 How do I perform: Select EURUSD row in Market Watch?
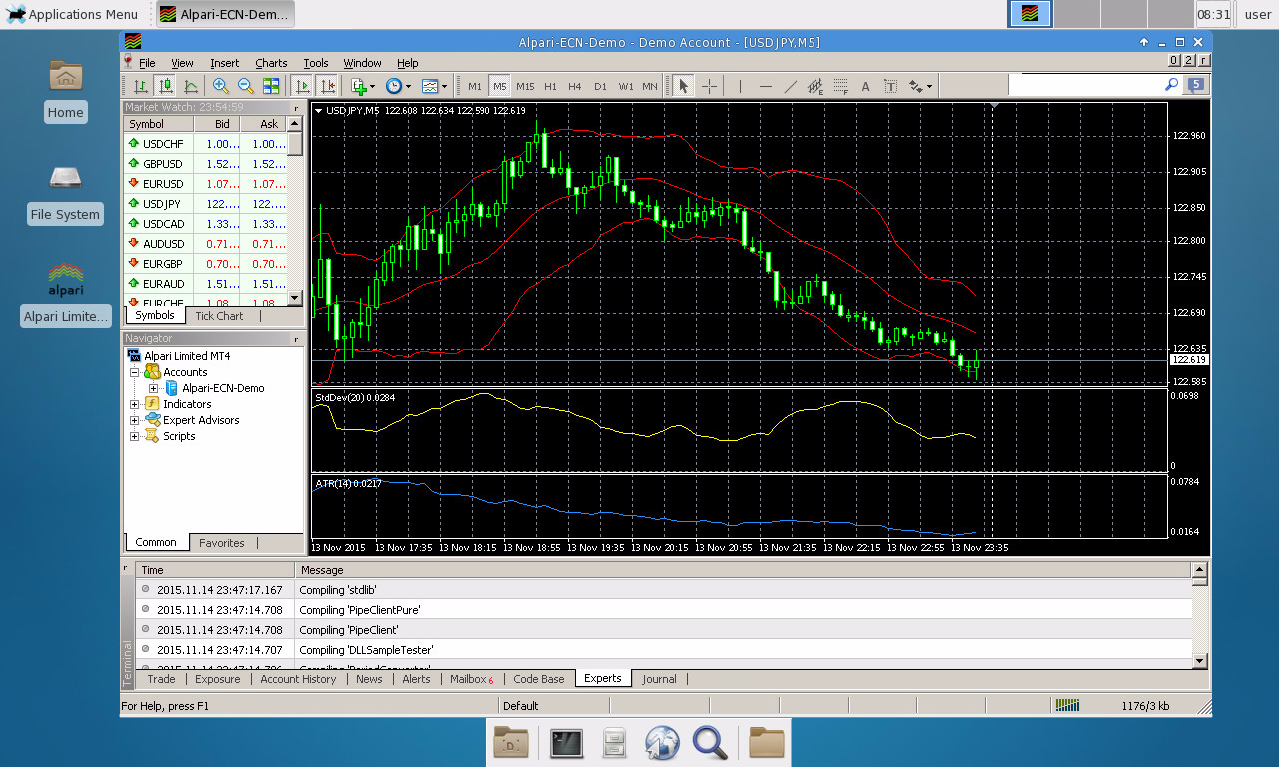pyautogui.click(x=205, y=183)
